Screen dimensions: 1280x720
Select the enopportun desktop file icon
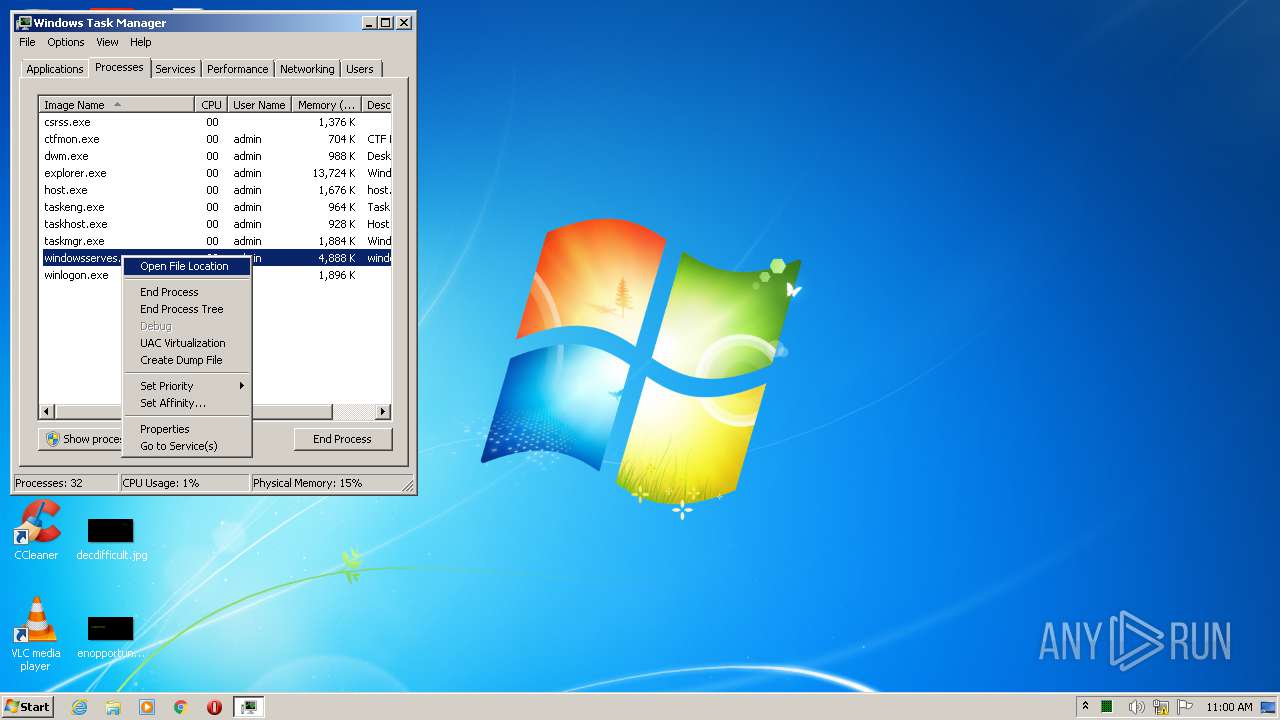click(x=110, y=637)
